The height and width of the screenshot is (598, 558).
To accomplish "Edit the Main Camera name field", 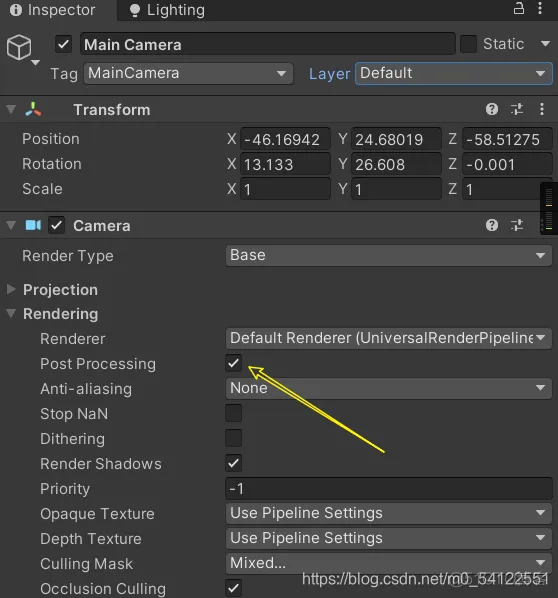I will (268, 44).
